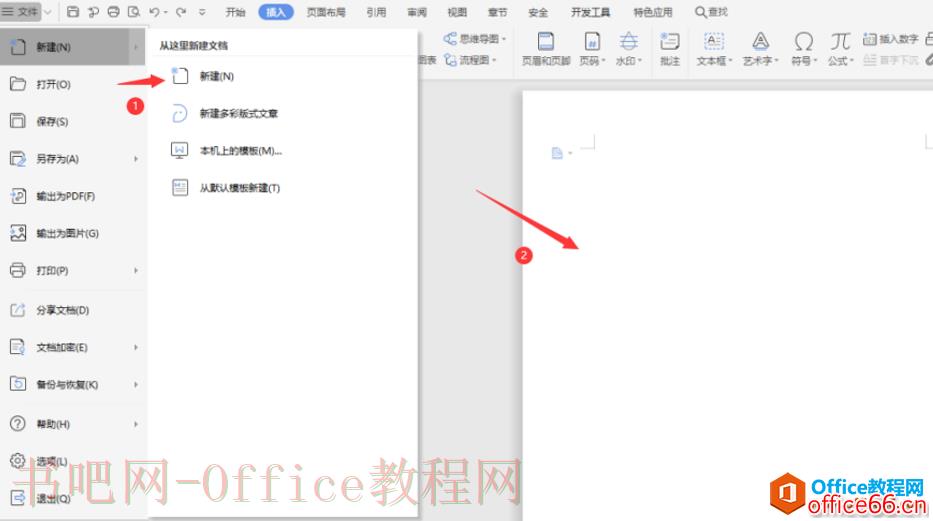Open 页眉和页脚 header and footer
The height and width of the screenshot is (521, 933).
(546, 49)
